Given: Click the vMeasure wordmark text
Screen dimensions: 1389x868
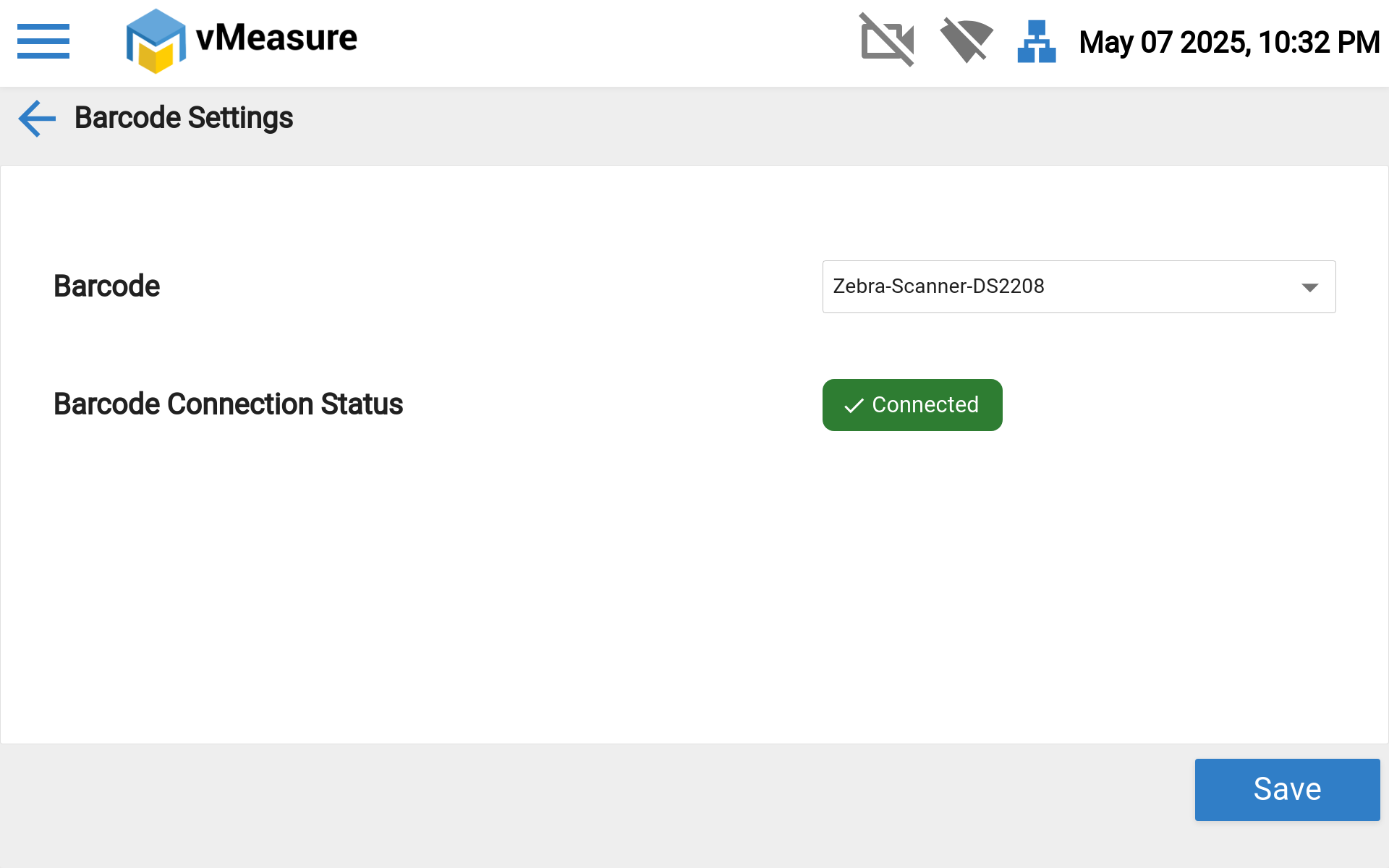Looking at the screenshot, I should coord(276,38).
